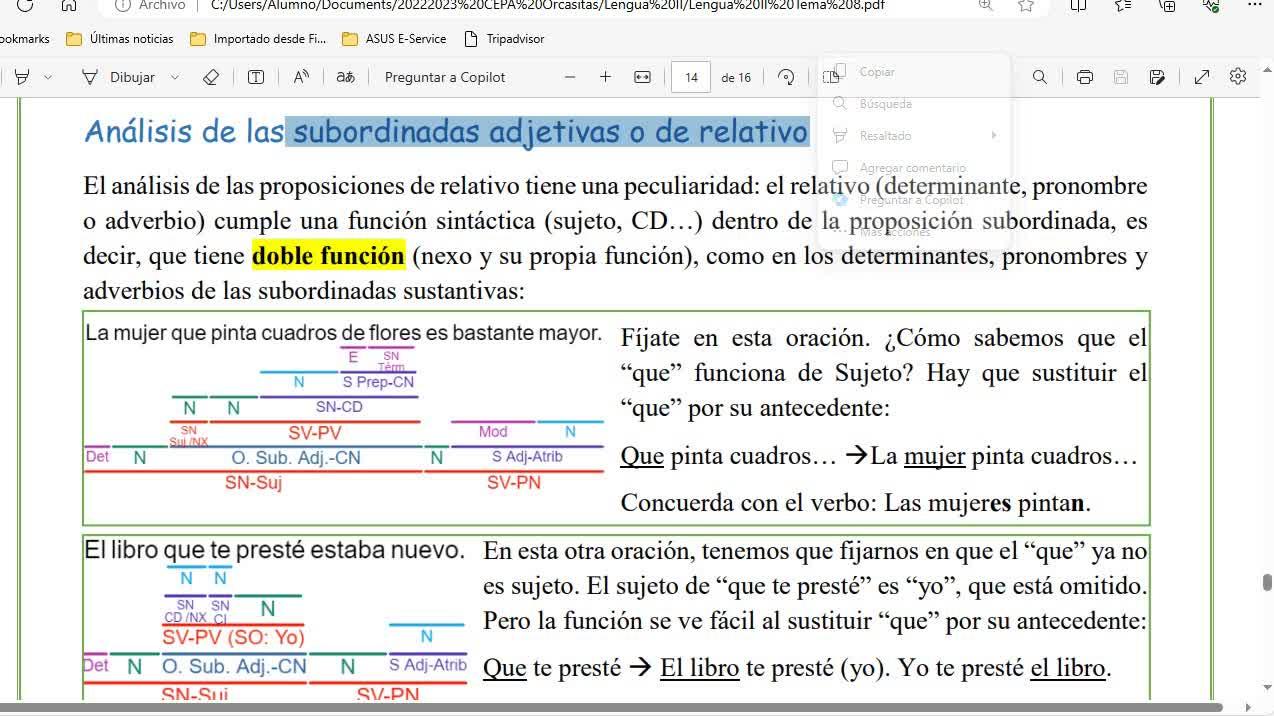This screenshot has width=1274, height=716.
Task: Open PDF settings gear
Action: (x=1238, y=77)
